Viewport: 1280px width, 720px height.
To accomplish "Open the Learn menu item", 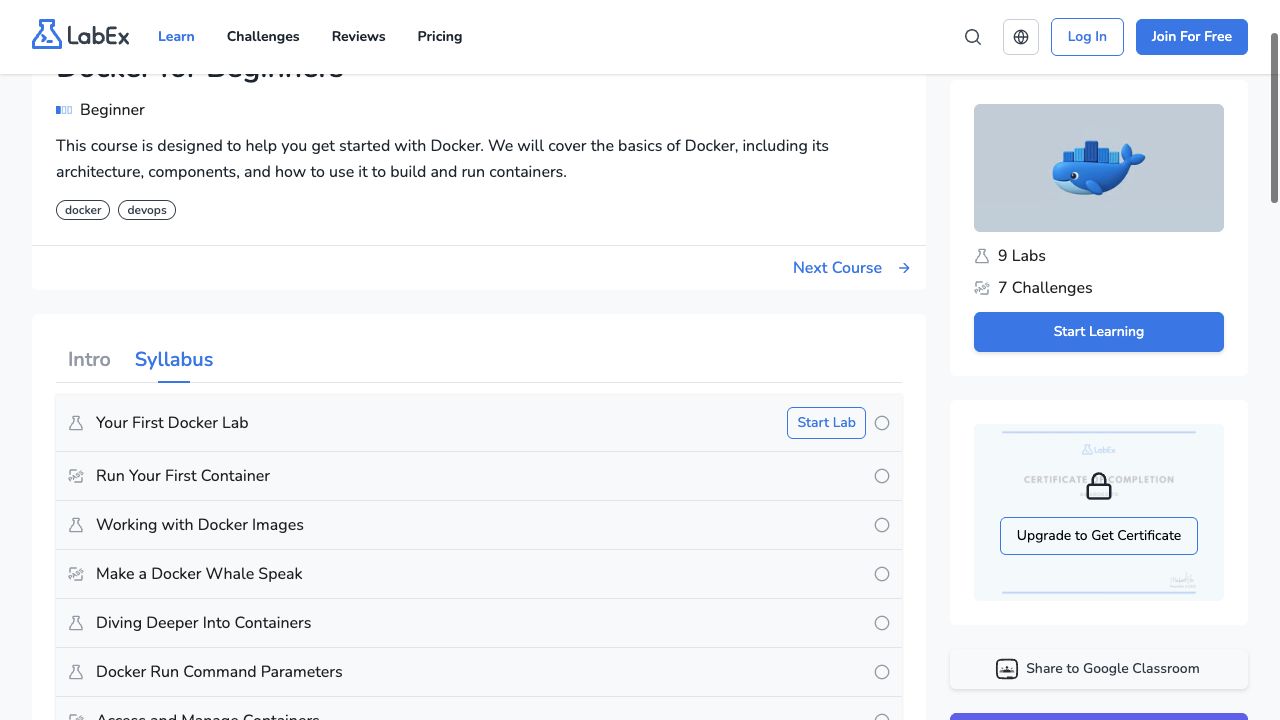I will (176, 37).
